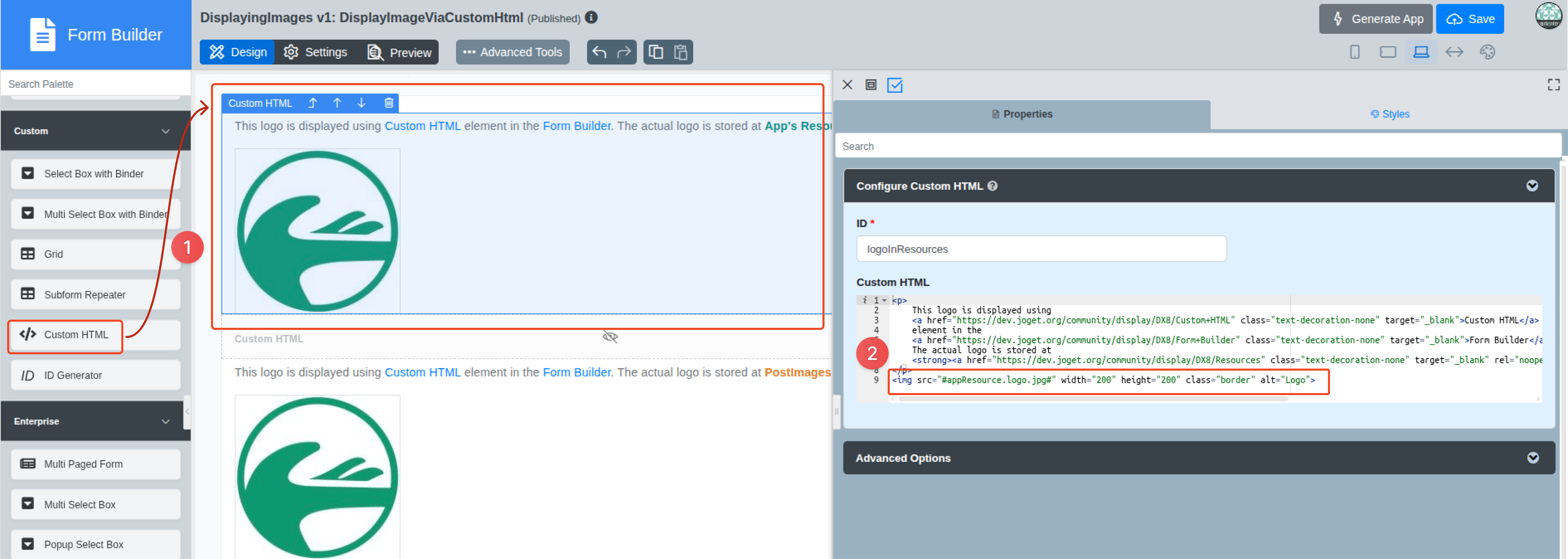Click the Search Palette input field

(96, 84)
